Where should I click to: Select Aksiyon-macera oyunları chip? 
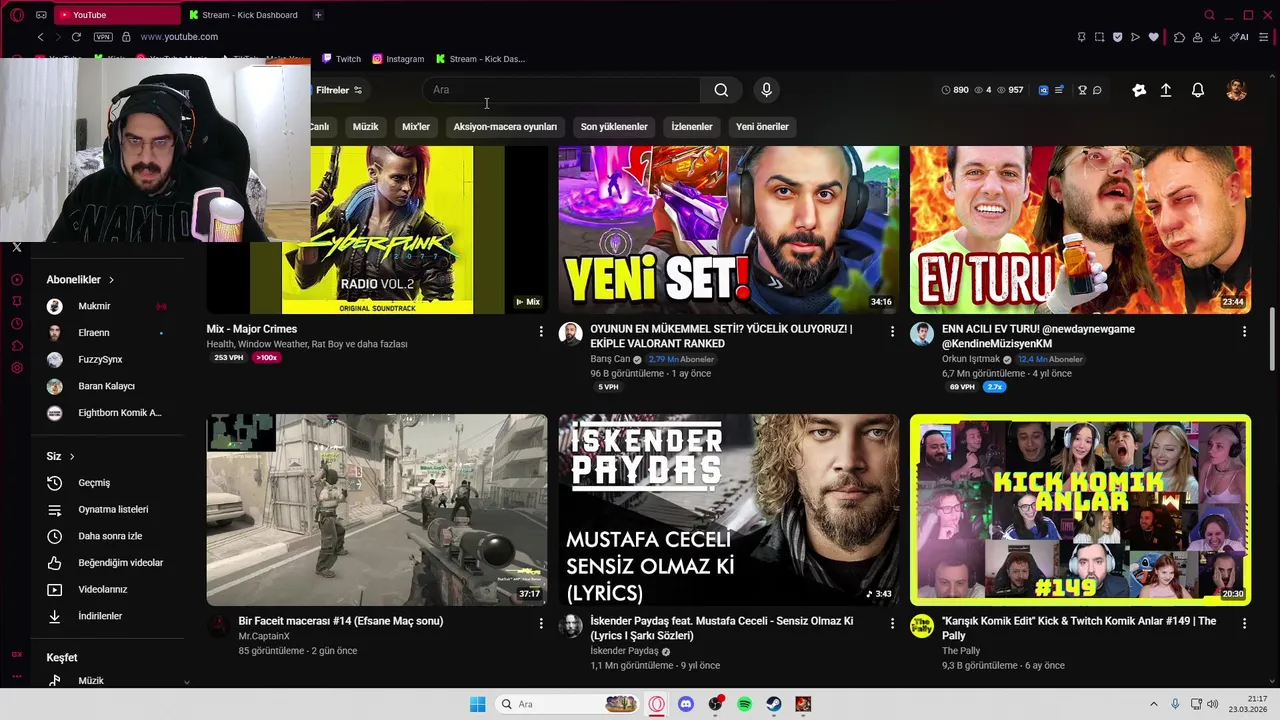click(x=505, y=127)
